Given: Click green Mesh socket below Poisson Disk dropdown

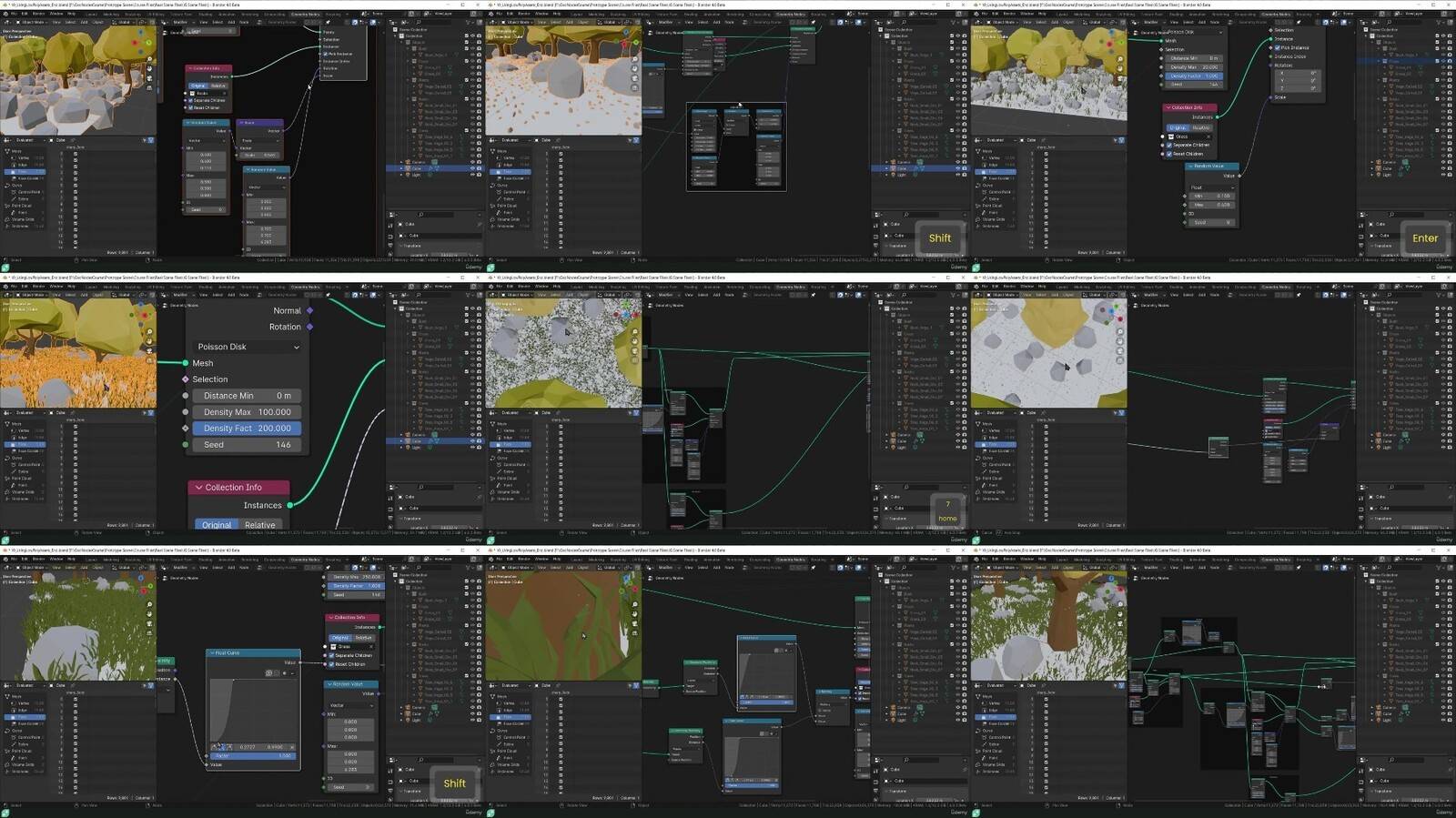Looking at the screenshot, I should point(186,363).
